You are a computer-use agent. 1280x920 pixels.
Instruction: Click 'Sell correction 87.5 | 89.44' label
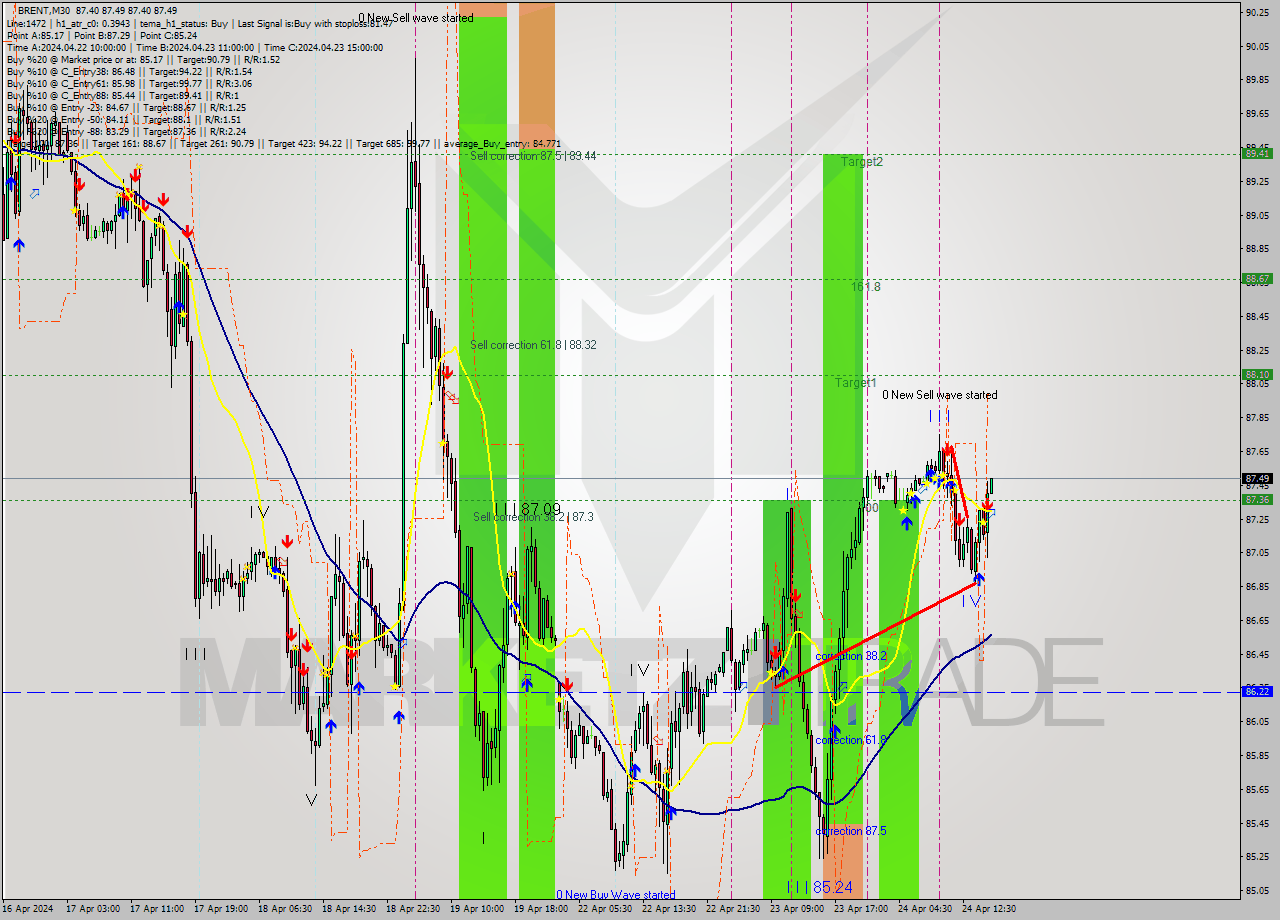point(533,156)
